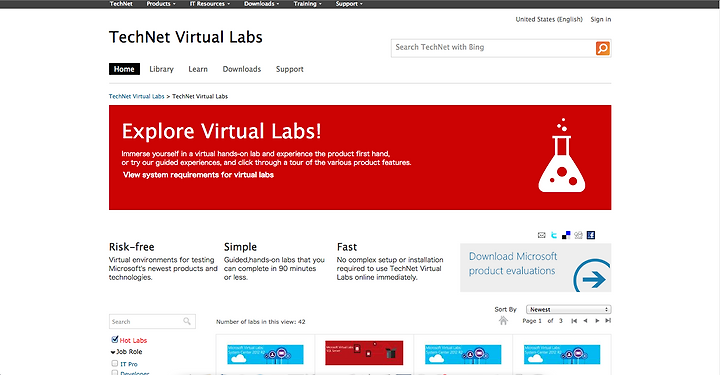
Task: Open the Products dropdown in top bar
Action: (x=161, y=4)
